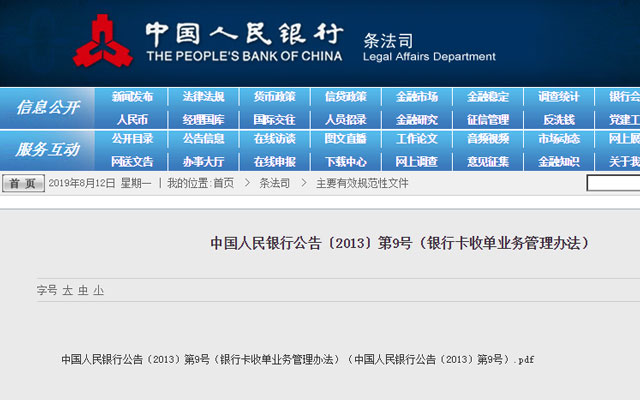Open the 意见征集 link
640x400 pixels.
[x=488, y=162]
